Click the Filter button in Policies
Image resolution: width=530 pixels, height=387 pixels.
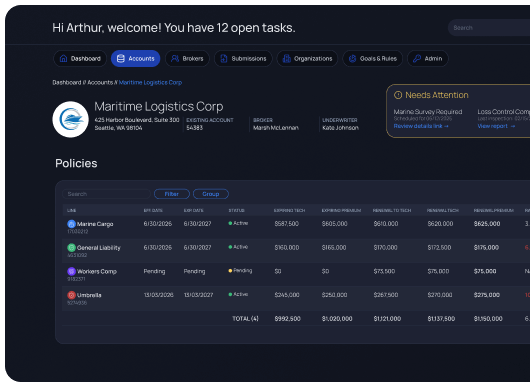click(x=172, y=194)
